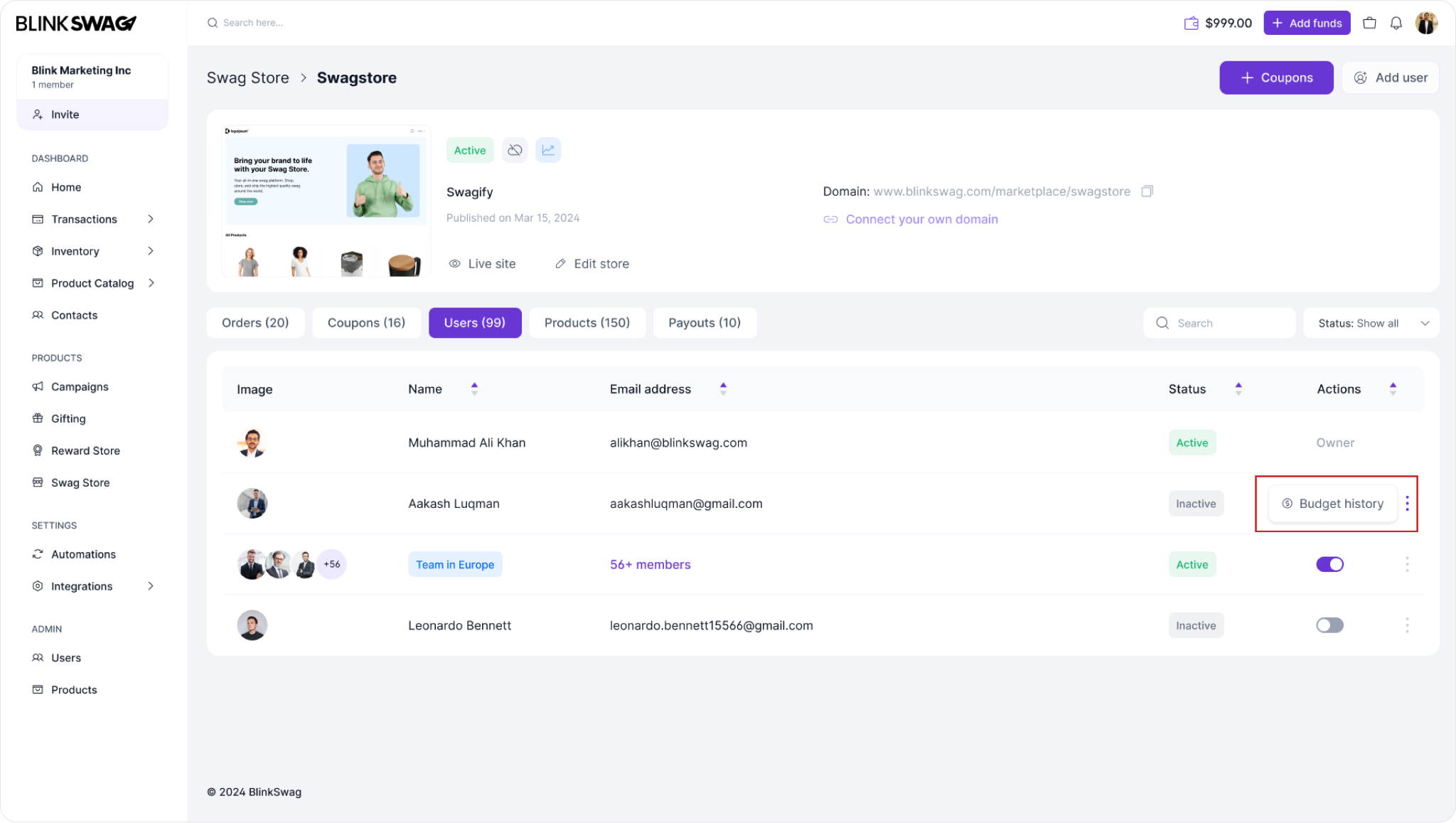The width and height of the screenshot is (1456, 823).
Task: Sort the table by Status
Action: tap(1238, 388)
